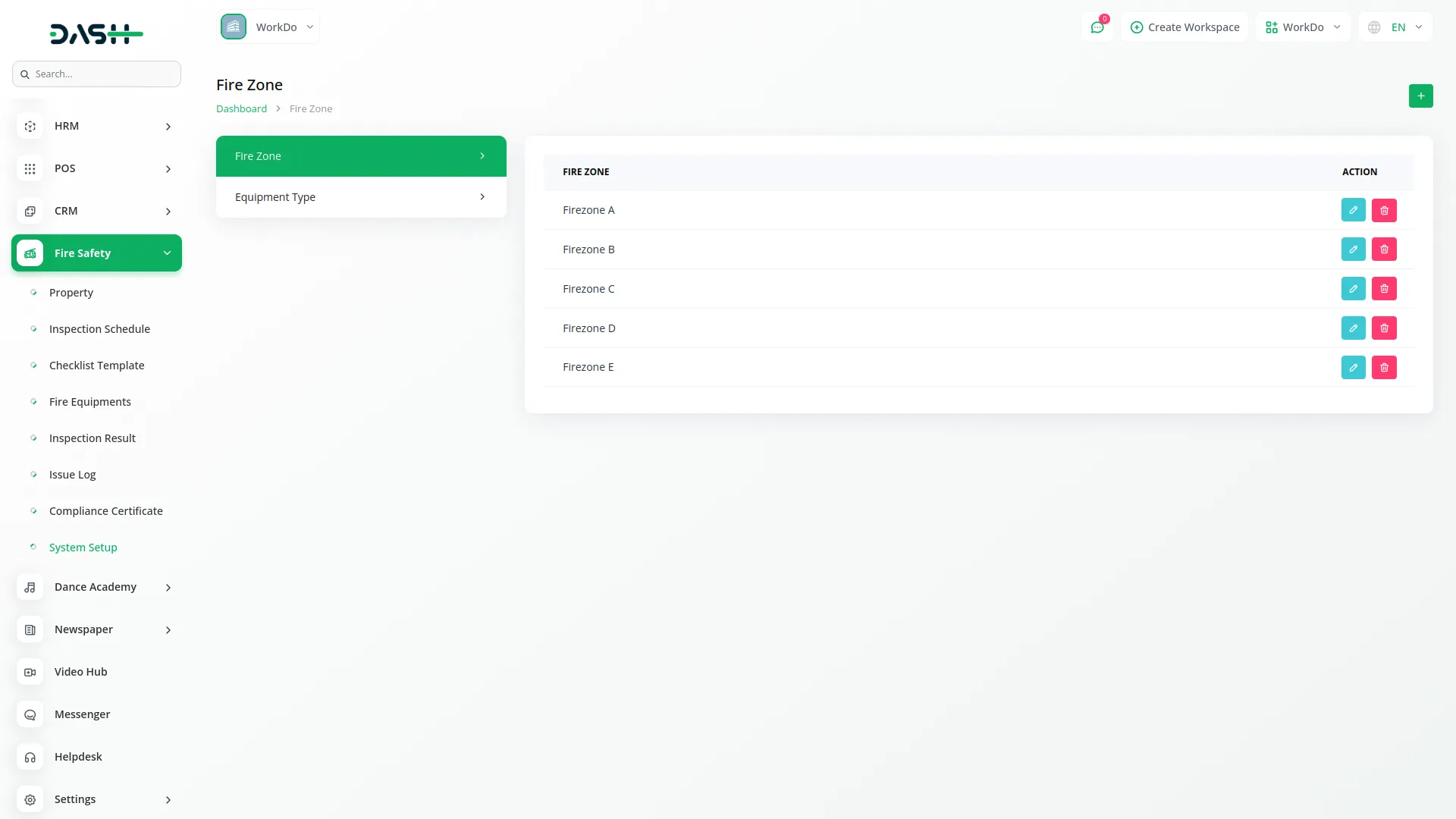Delete Firezone B with trash icon
Viewport: 1456px width, 819px height.
coord(1384,249)
